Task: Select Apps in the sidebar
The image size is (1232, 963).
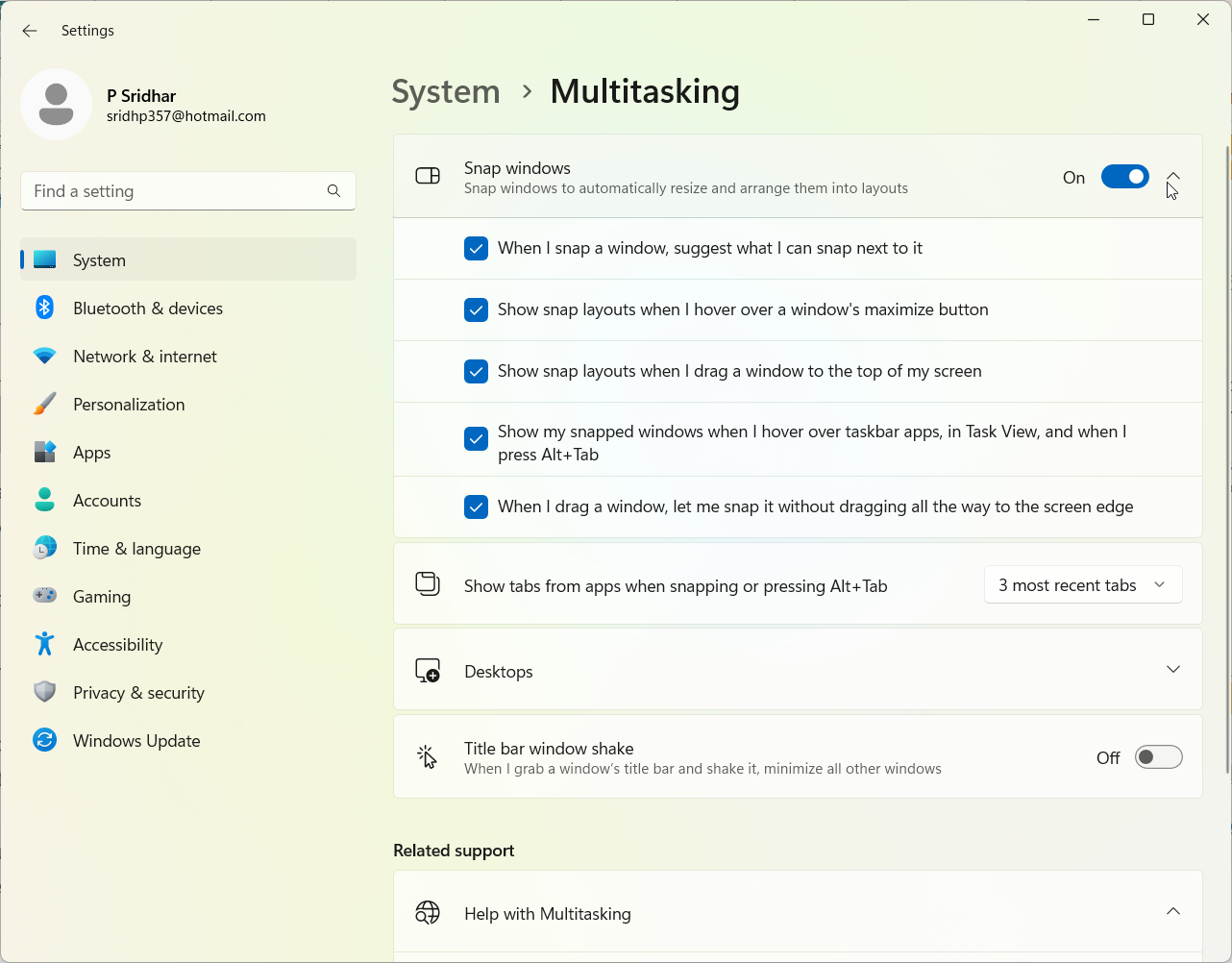Action: [x=188, y=452]
